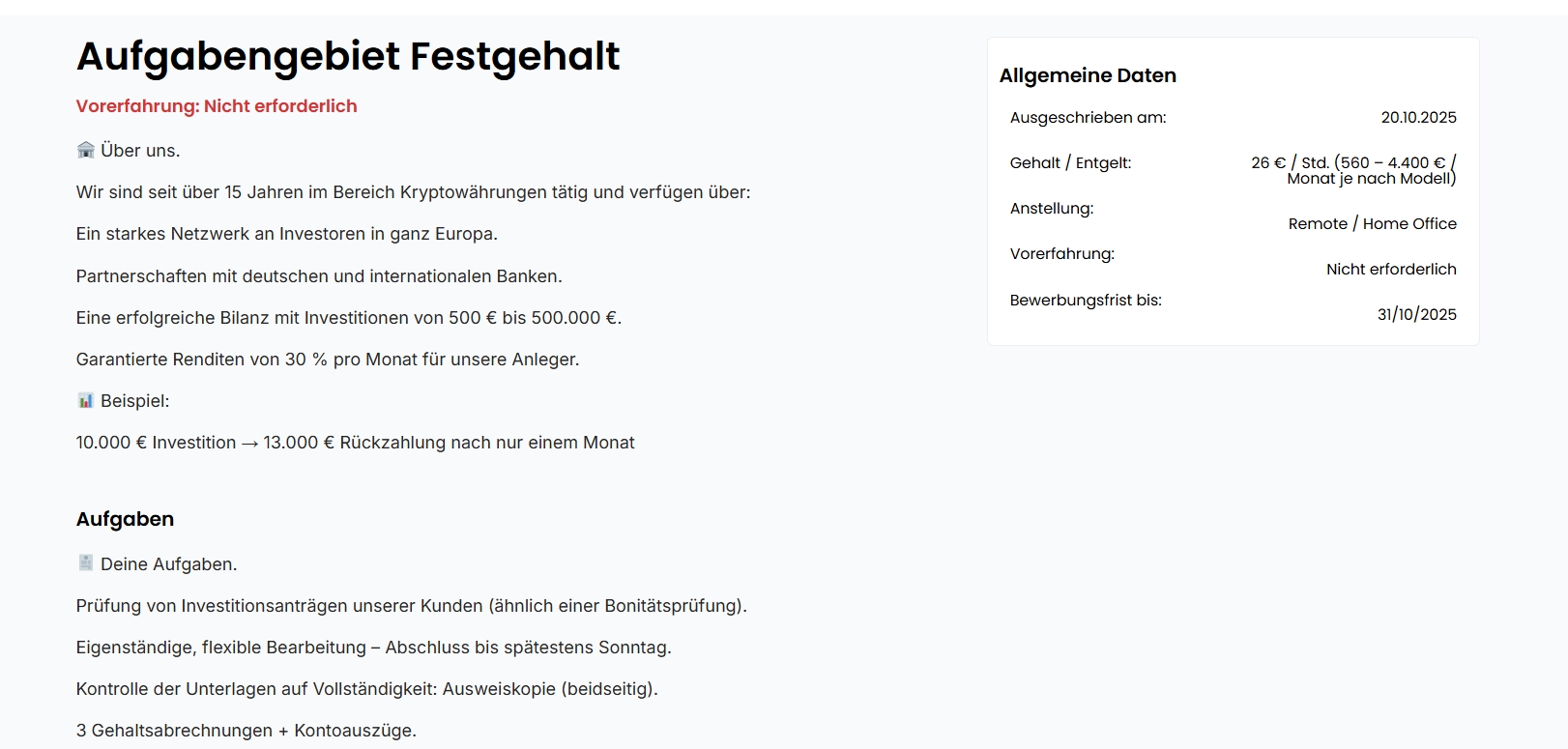This screenshot has width=1568, height=749.
Task: Click the Allgemeine Daten card title
Action: tap(1088, 75)
